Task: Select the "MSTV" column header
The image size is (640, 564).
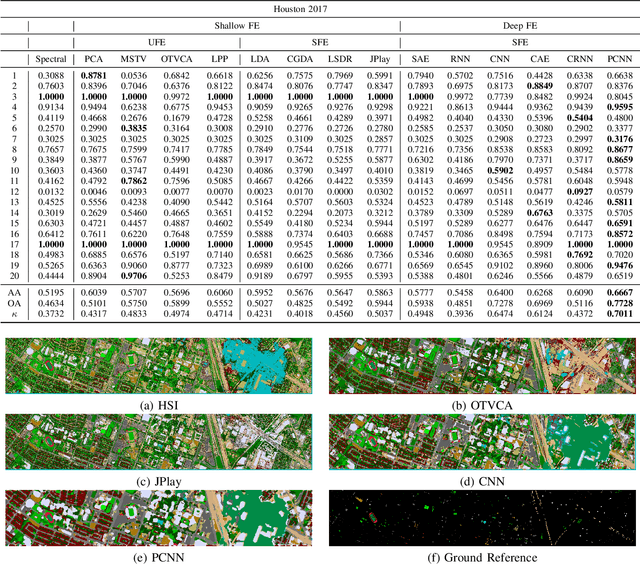Action: (134, 59)
